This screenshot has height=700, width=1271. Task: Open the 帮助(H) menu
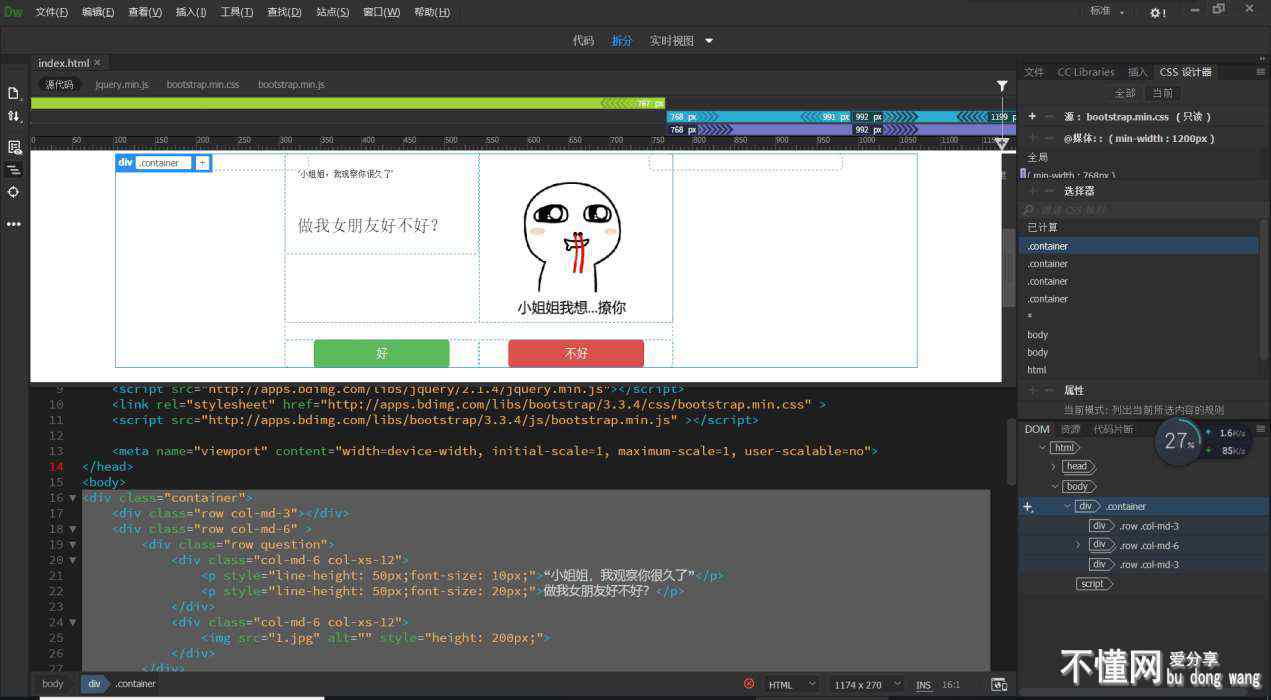click(431, 12)
